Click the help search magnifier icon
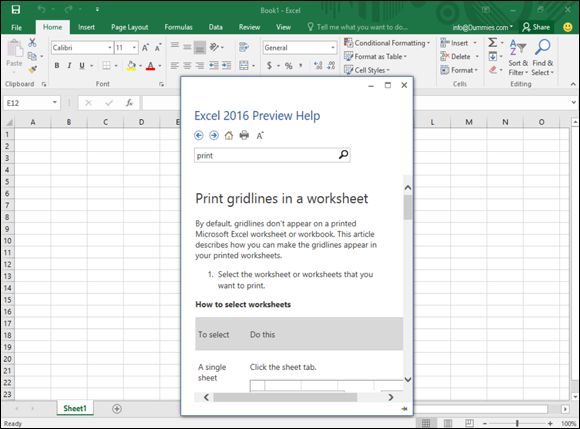580x429 pixels. 343,155
